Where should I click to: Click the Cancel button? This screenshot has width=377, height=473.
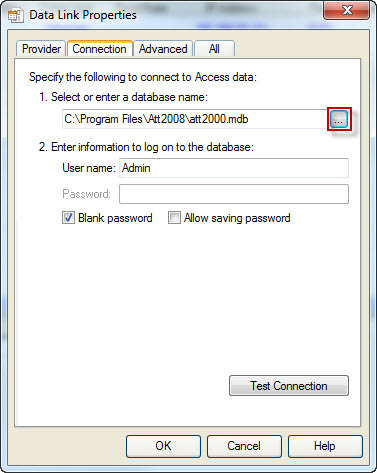pyautogui.click(x=244, y=446)
